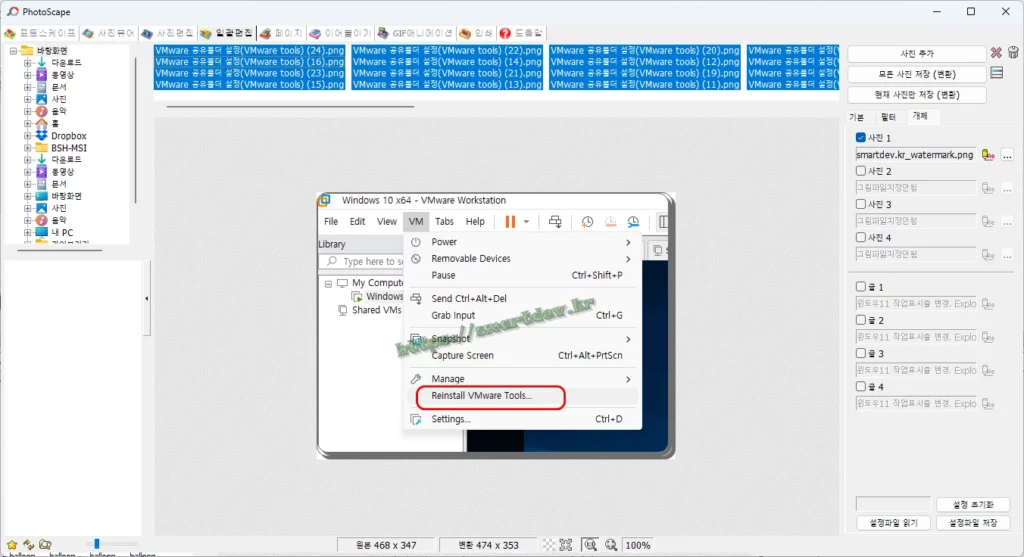Click the folder explore icon at bottom left

coord(45,544)
